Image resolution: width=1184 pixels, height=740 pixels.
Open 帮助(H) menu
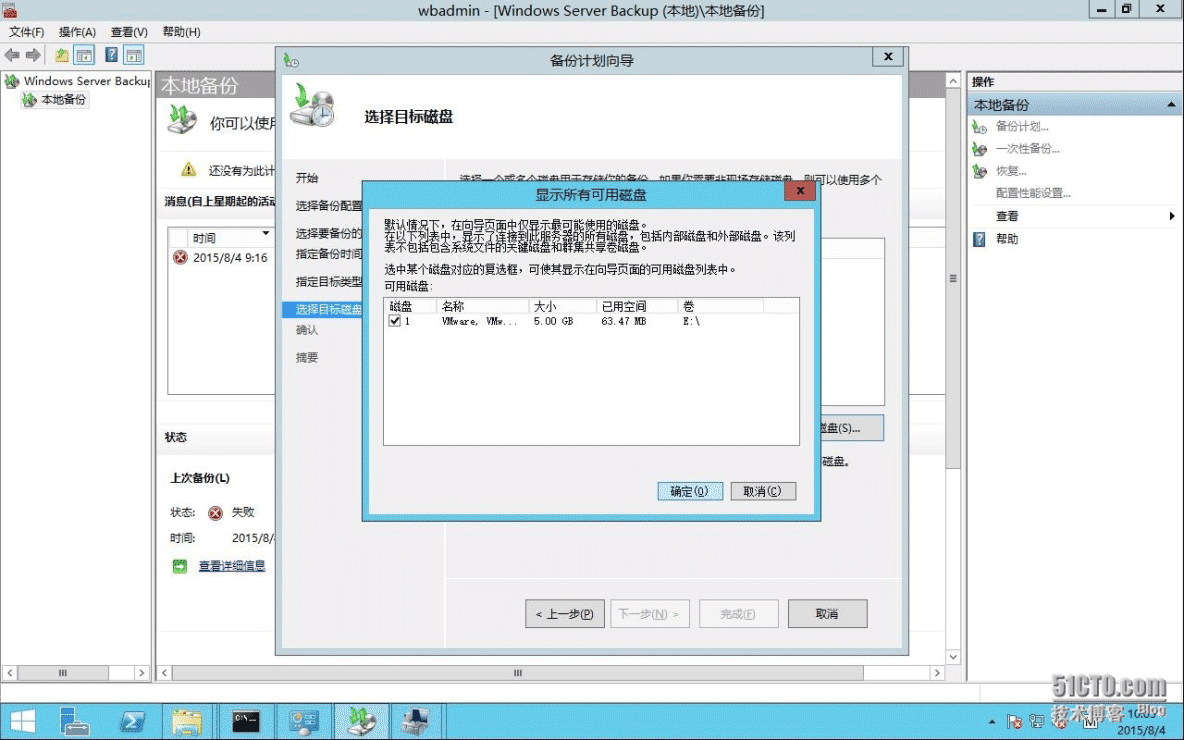coord(181,32)
